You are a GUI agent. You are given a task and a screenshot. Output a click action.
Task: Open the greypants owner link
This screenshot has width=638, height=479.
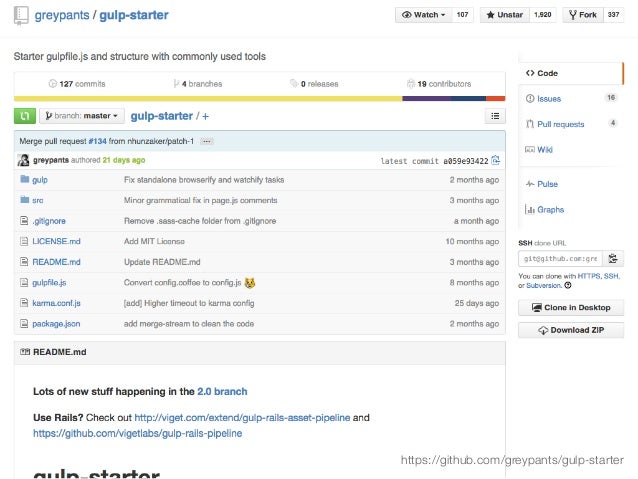(x=62, y=15)
